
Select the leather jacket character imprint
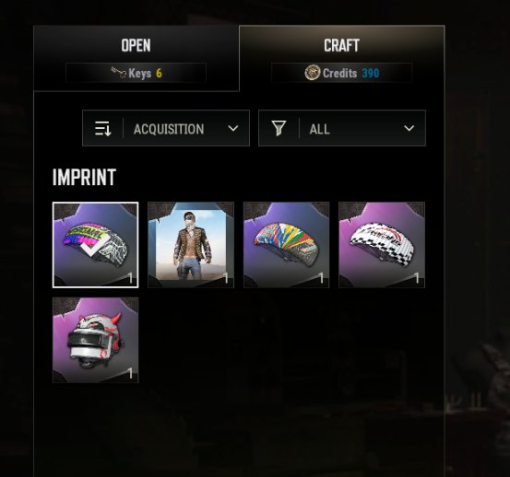[191, 245]
